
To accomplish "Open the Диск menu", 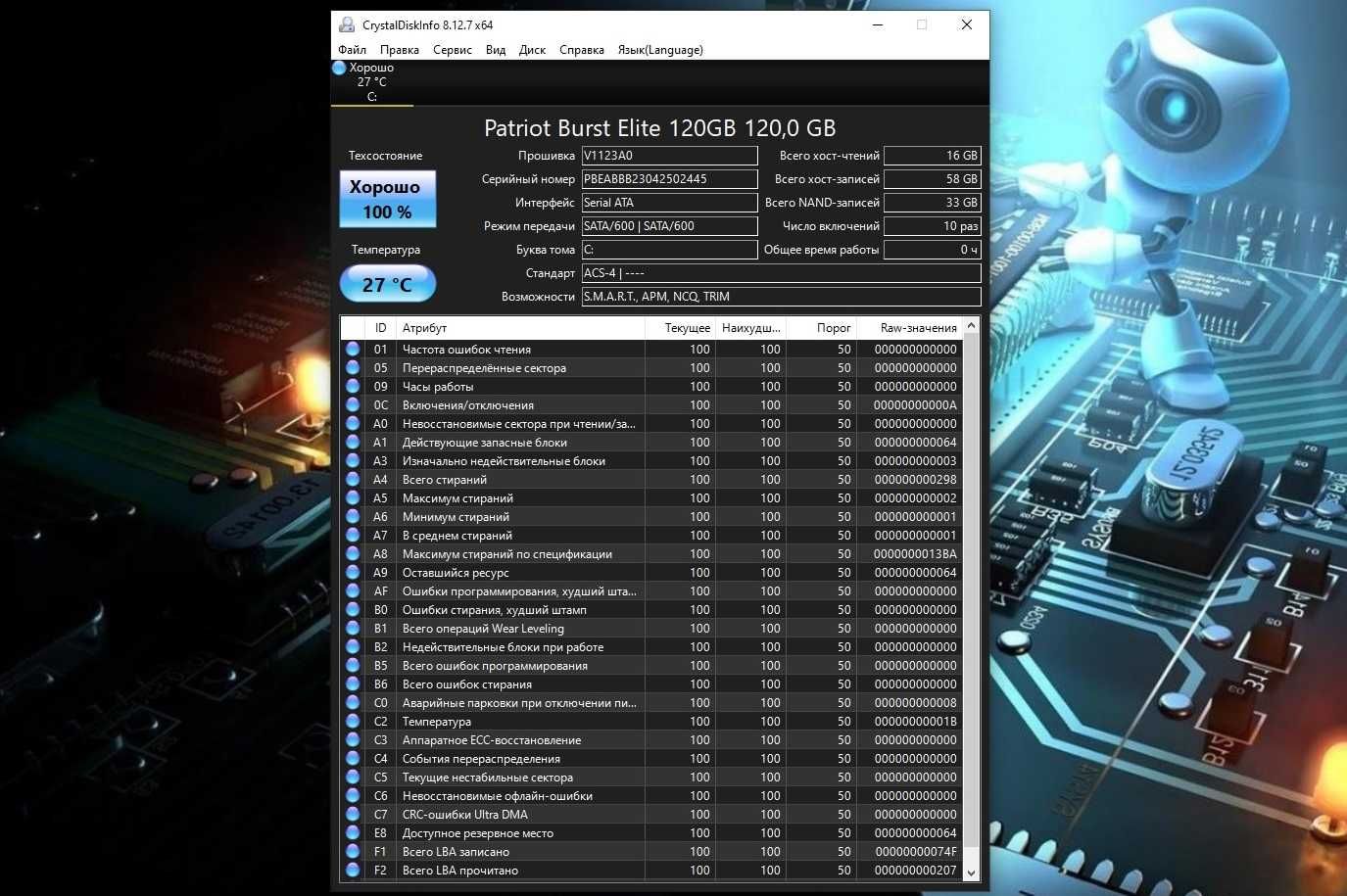I will click(x=532, y=50).
